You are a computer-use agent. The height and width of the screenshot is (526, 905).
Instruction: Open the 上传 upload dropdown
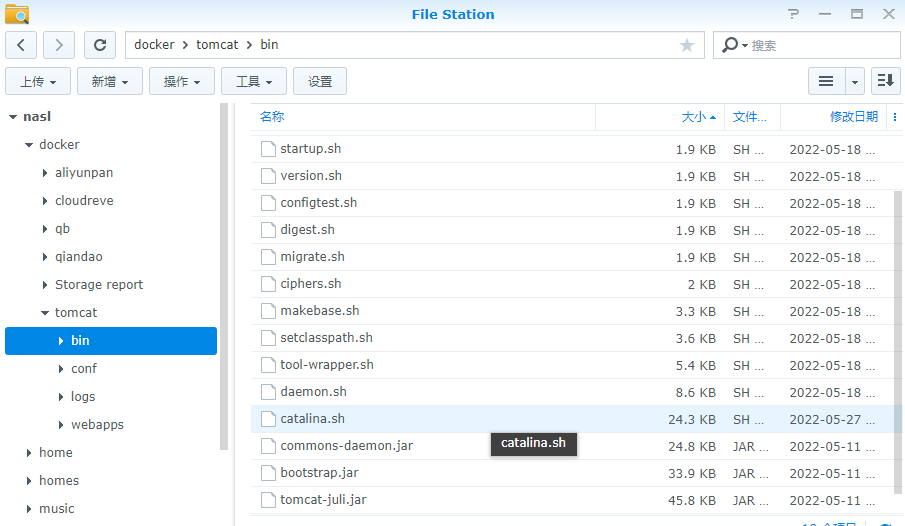click(38, 82)
